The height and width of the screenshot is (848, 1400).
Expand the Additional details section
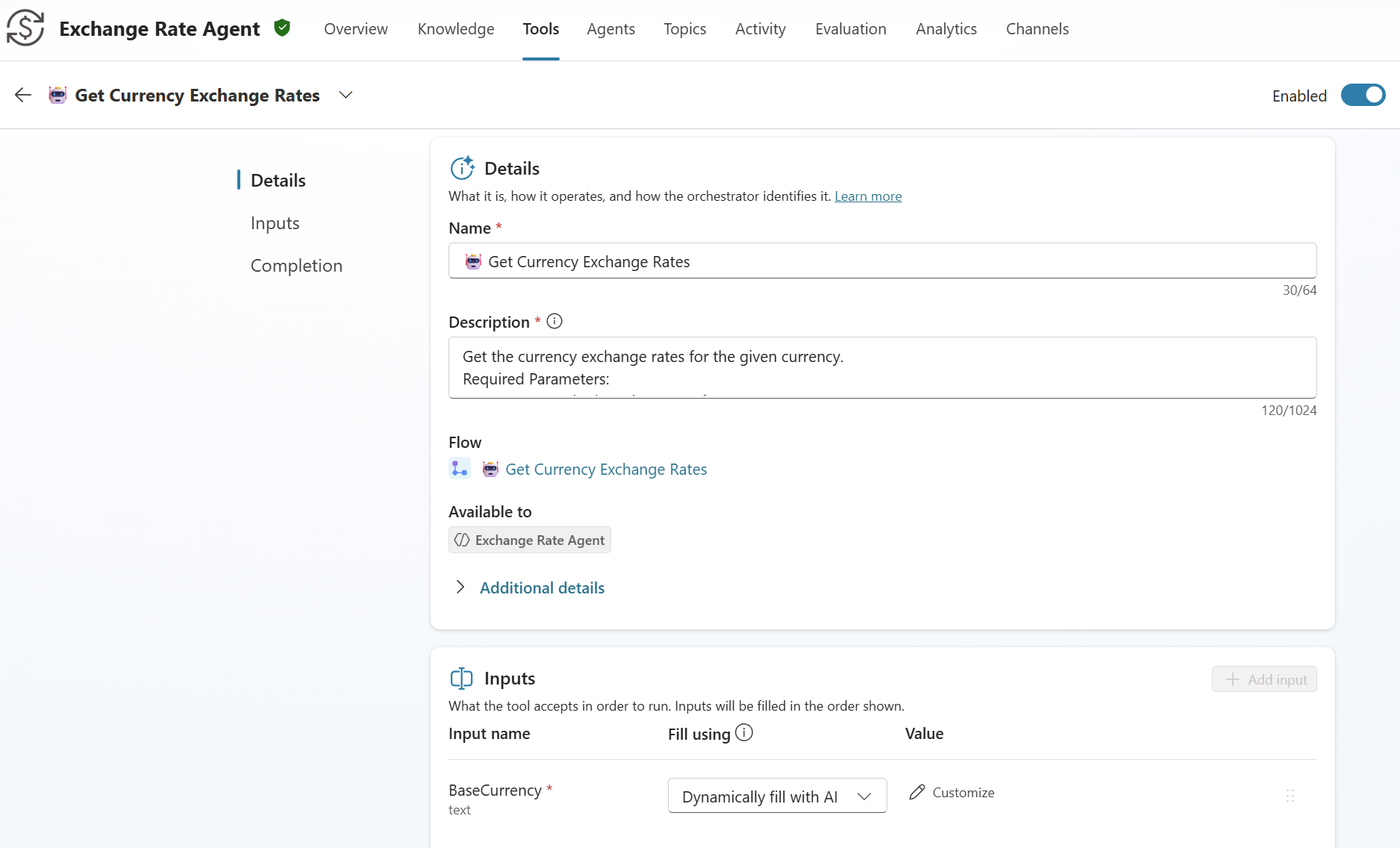point(460,587)
